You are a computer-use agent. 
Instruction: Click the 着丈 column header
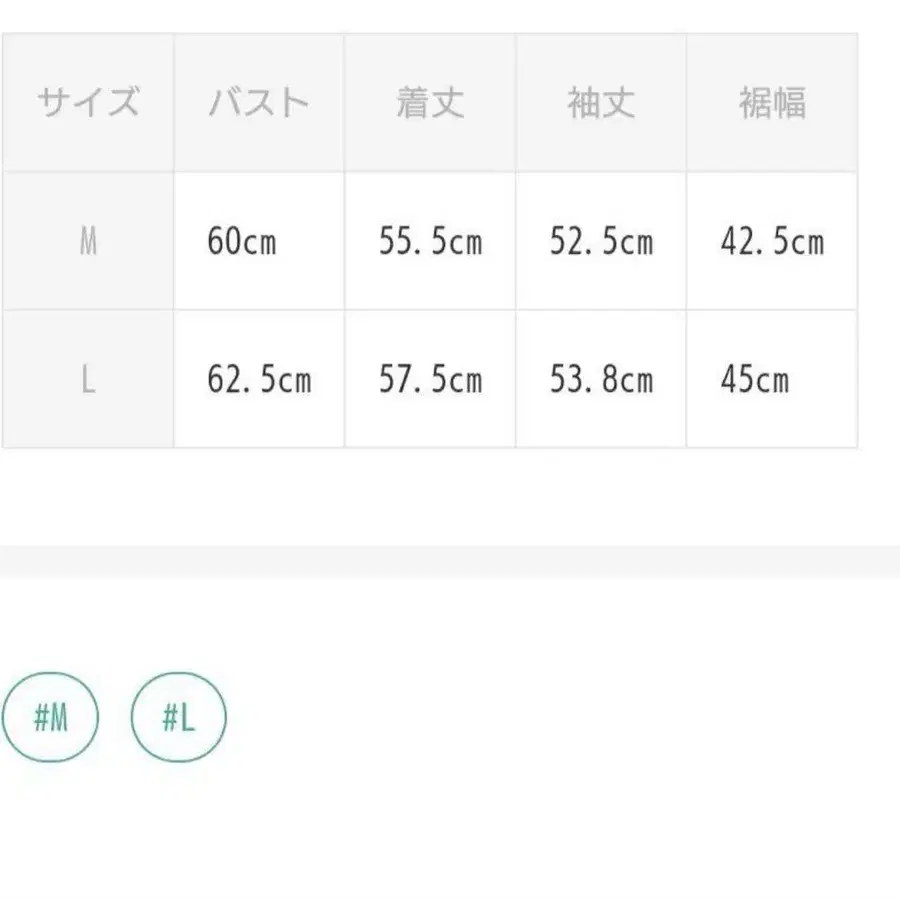pyautogui.click(x=430, y=103)
